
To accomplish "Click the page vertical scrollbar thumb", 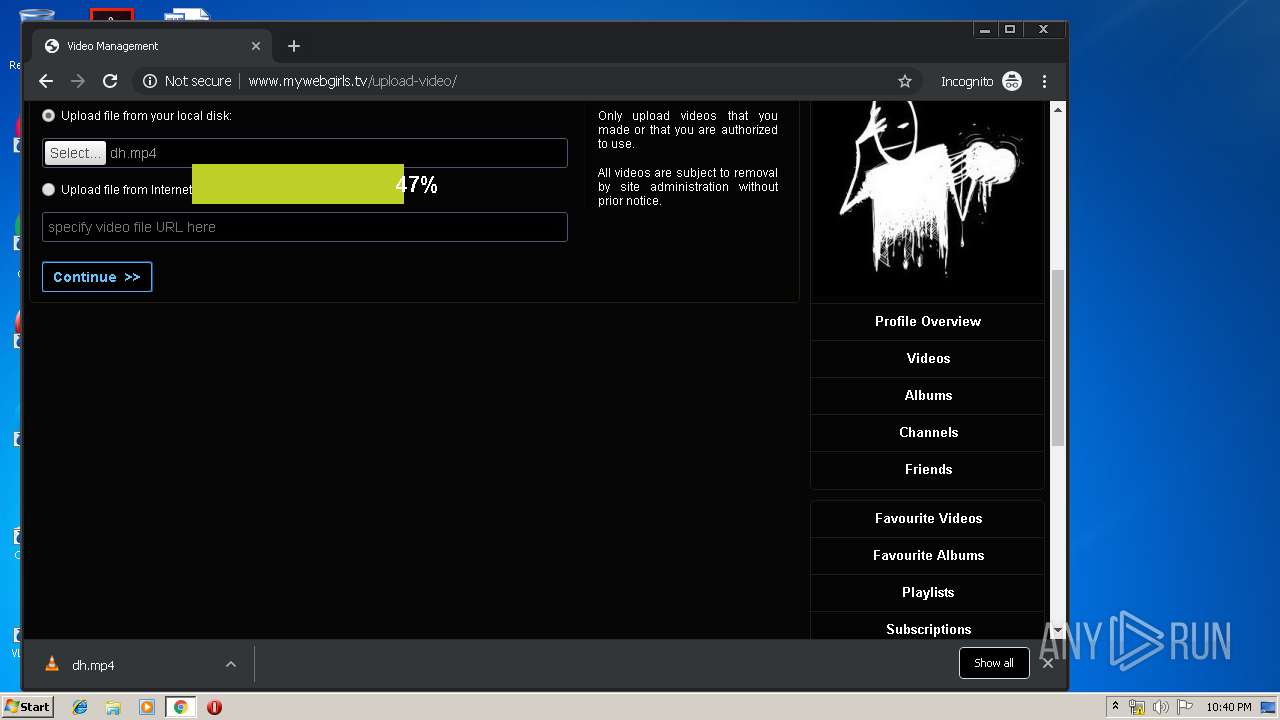I will tap(1058, 358).
